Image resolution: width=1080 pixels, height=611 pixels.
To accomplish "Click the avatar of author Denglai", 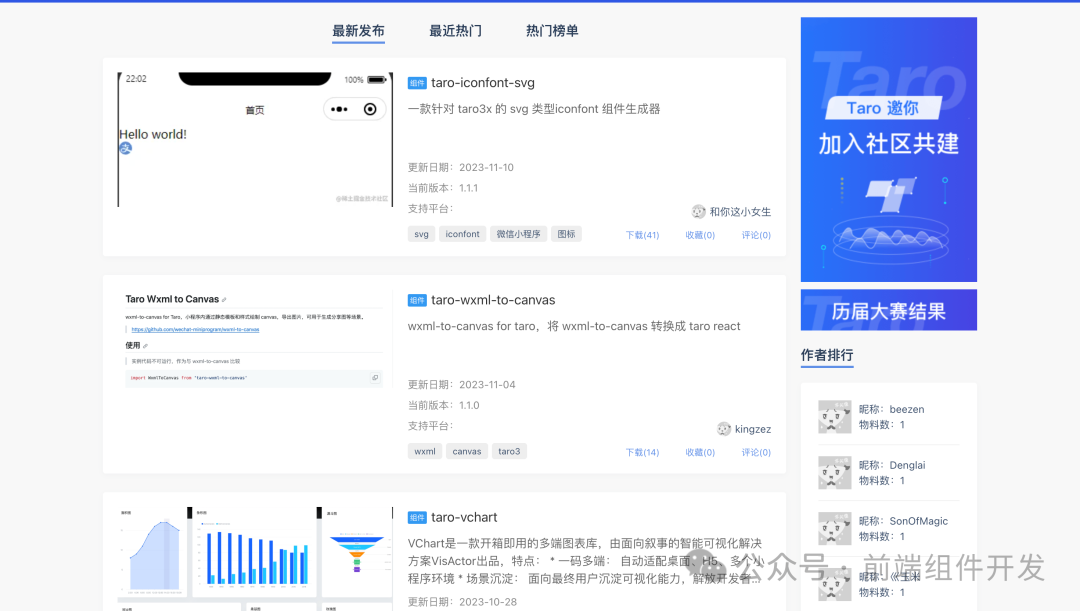I will [834, 473].
